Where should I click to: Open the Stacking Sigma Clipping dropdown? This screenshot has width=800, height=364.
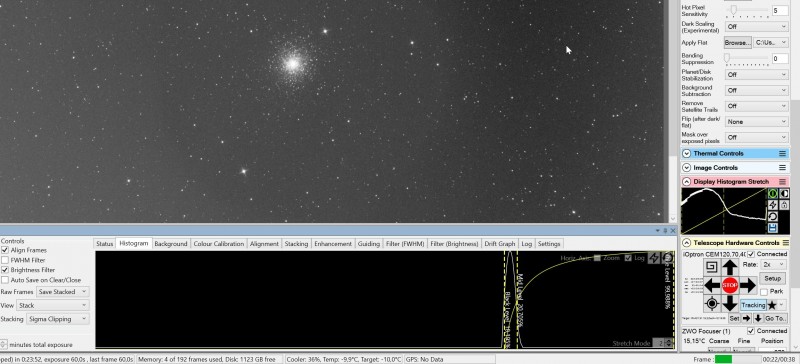(x=58, y=319)
